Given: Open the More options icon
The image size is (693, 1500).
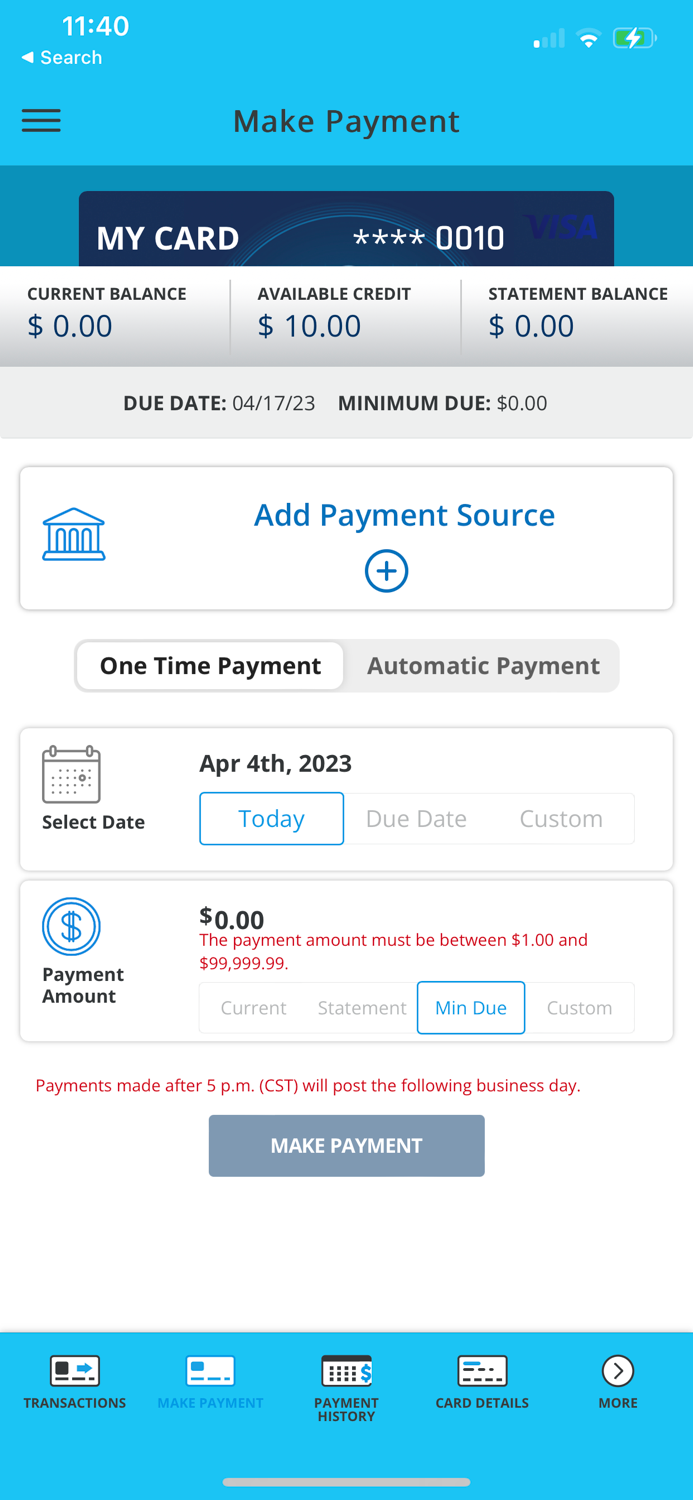Looking at the screenshot, I should point(617,1371).
